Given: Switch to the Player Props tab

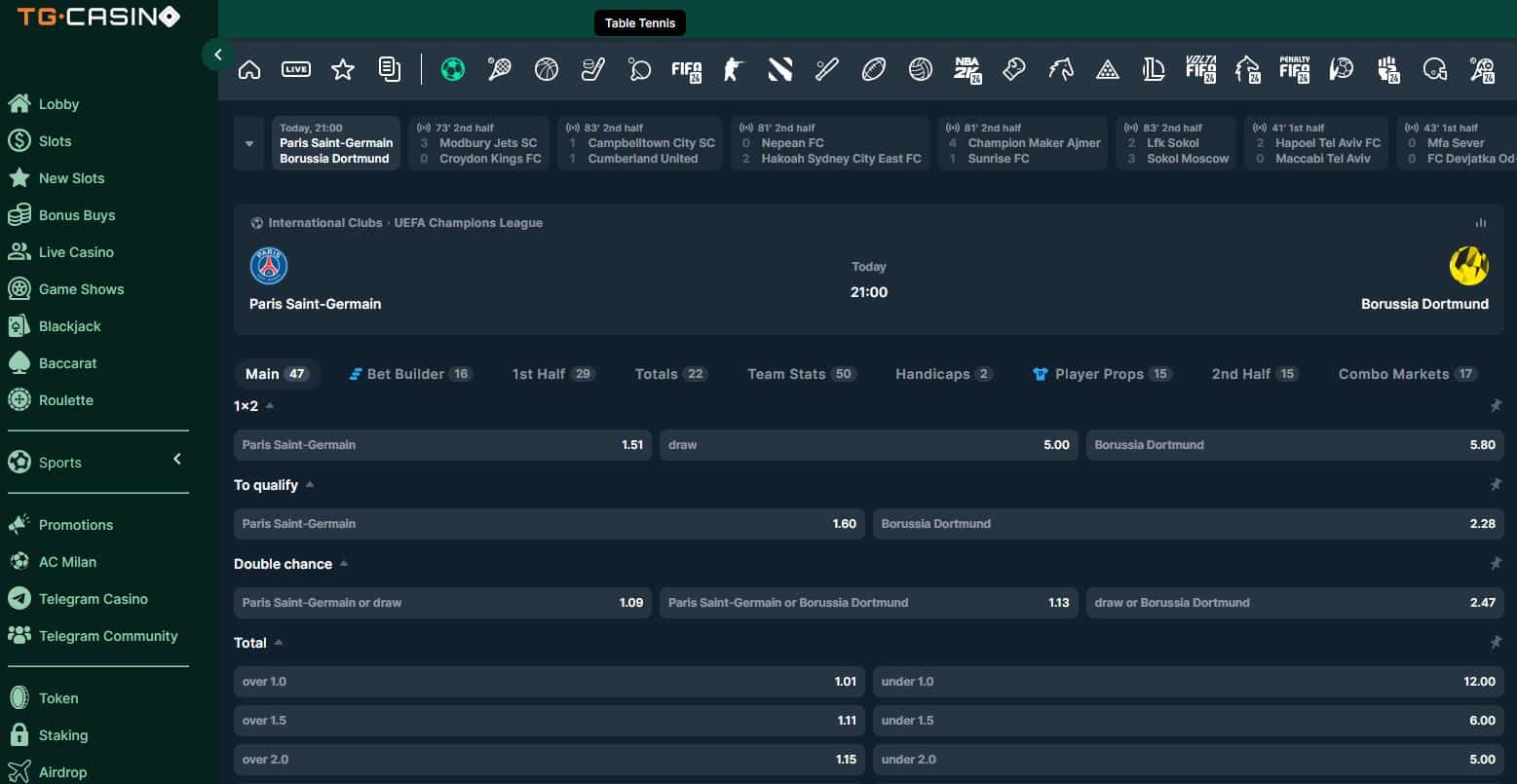Looking at the screenshot, I should 1103,374.
